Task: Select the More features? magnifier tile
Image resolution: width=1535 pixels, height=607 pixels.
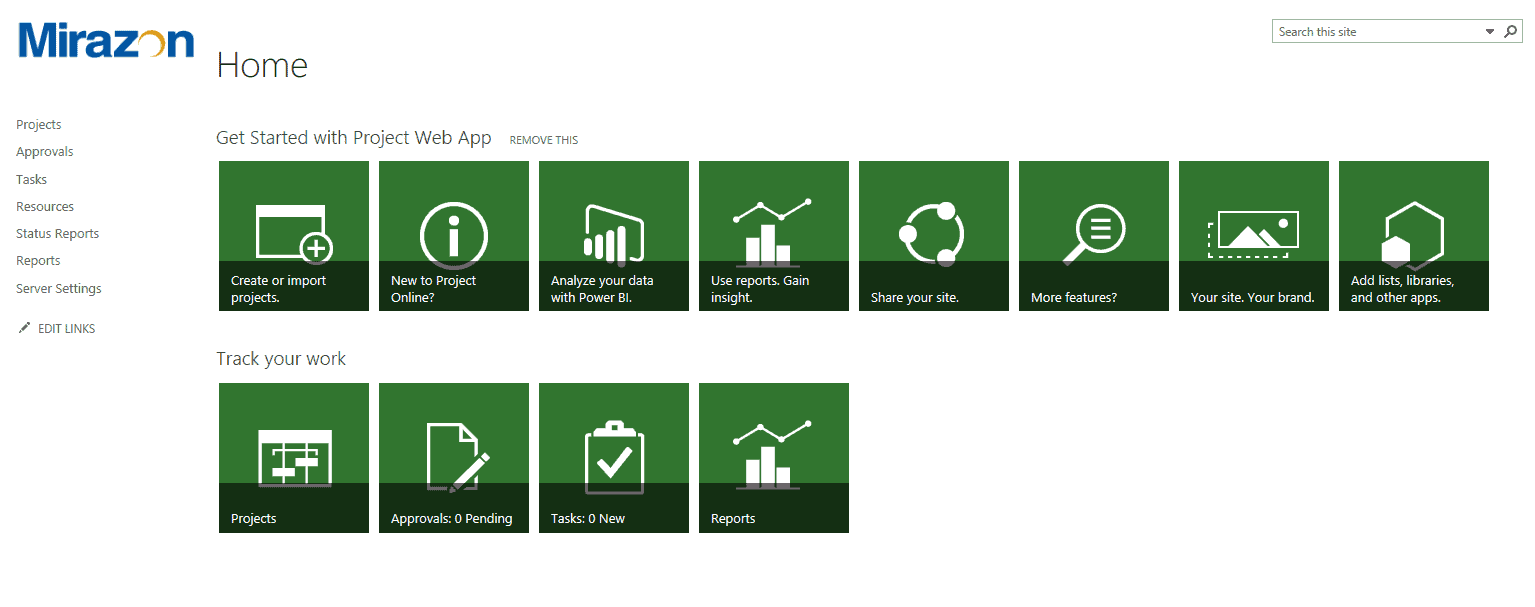Action: click(1094, 236)
